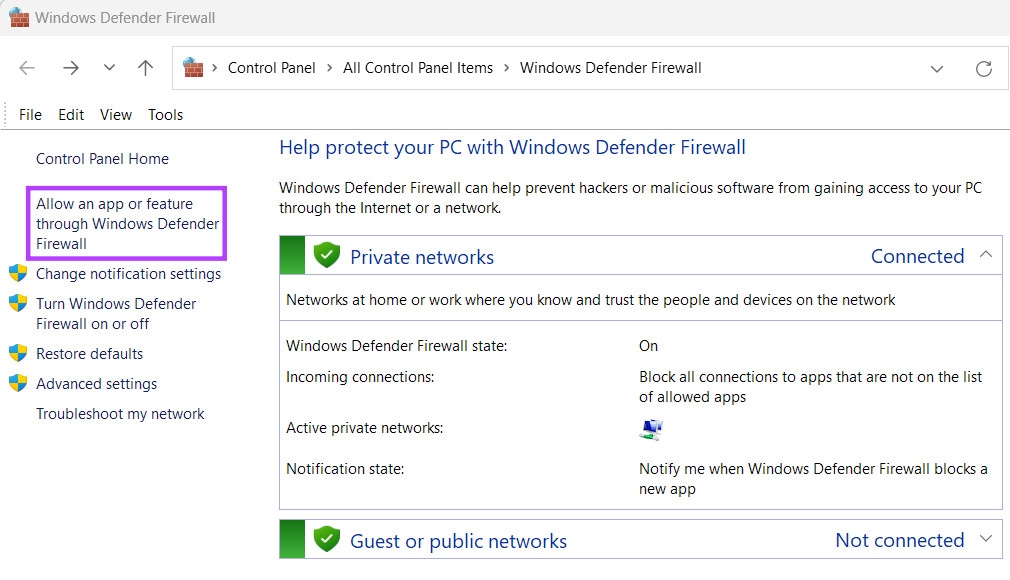The image size is (1010, 580).
Task: Collapse the Private networks section
Action: pos(986,255)
